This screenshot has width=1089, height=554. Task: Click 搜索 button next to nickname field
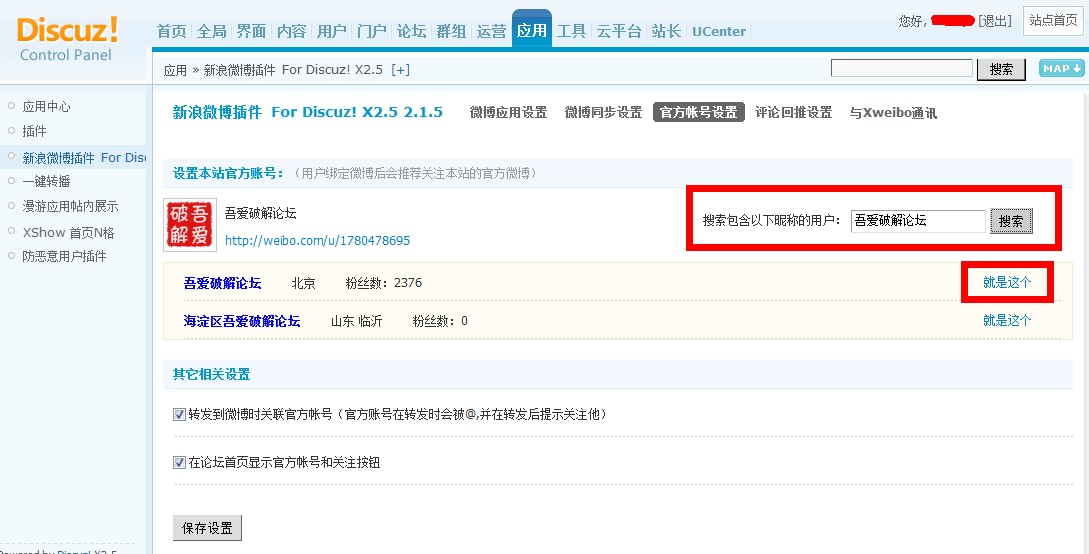tap(1011, 221)
